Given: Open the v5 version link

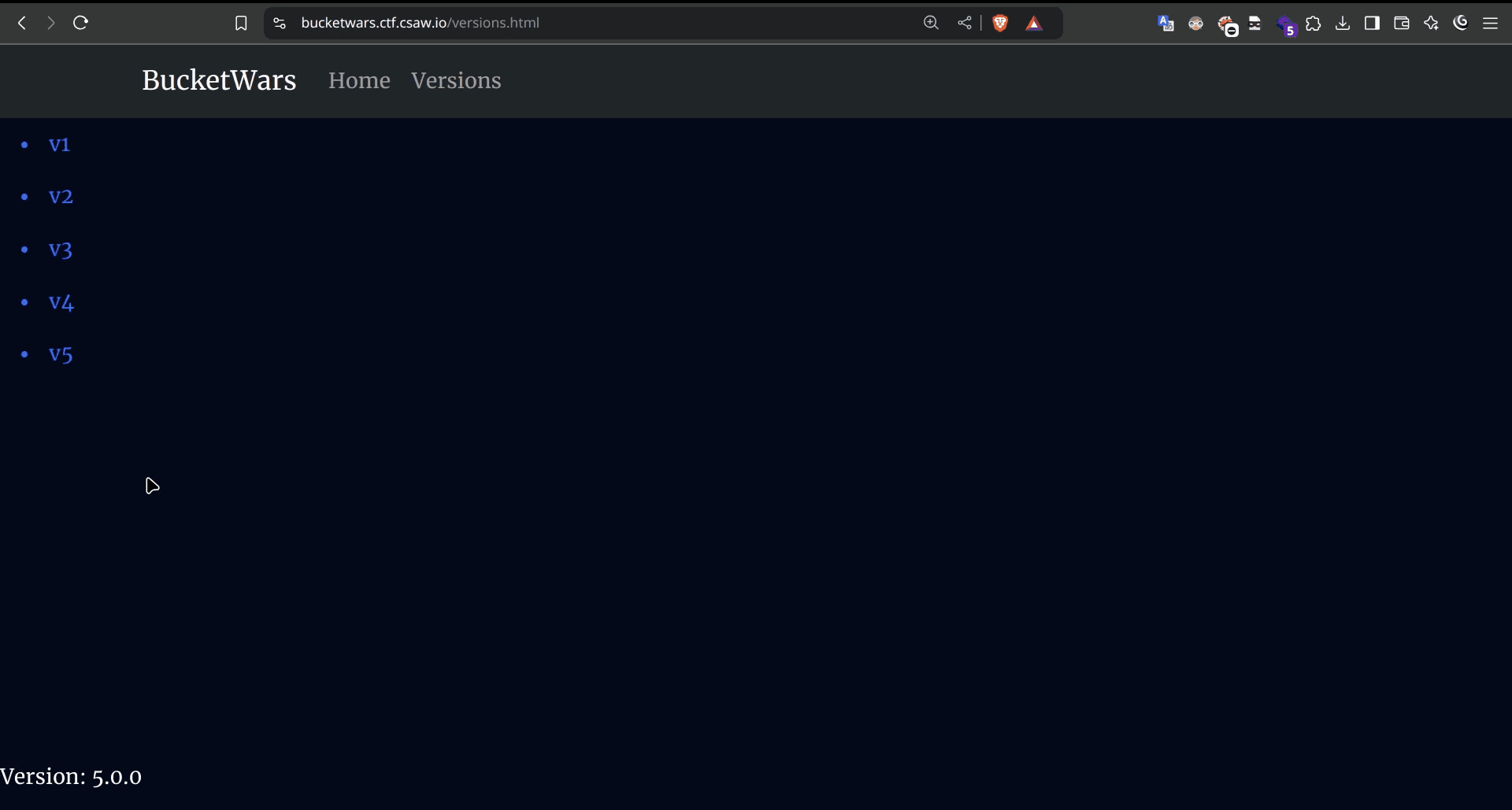Looking at the screenshot, I should (60, 355).
